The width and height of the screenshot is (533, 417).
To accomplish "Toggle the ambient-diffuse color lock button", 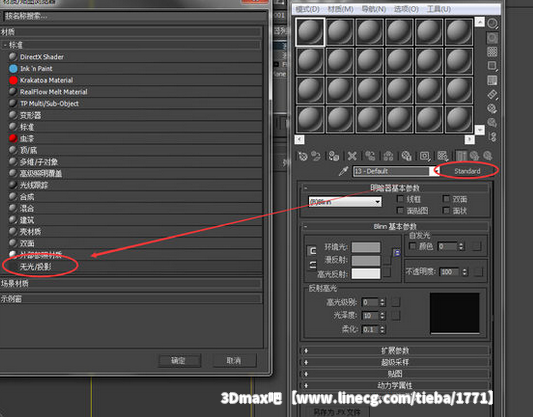I will (312, 251).
